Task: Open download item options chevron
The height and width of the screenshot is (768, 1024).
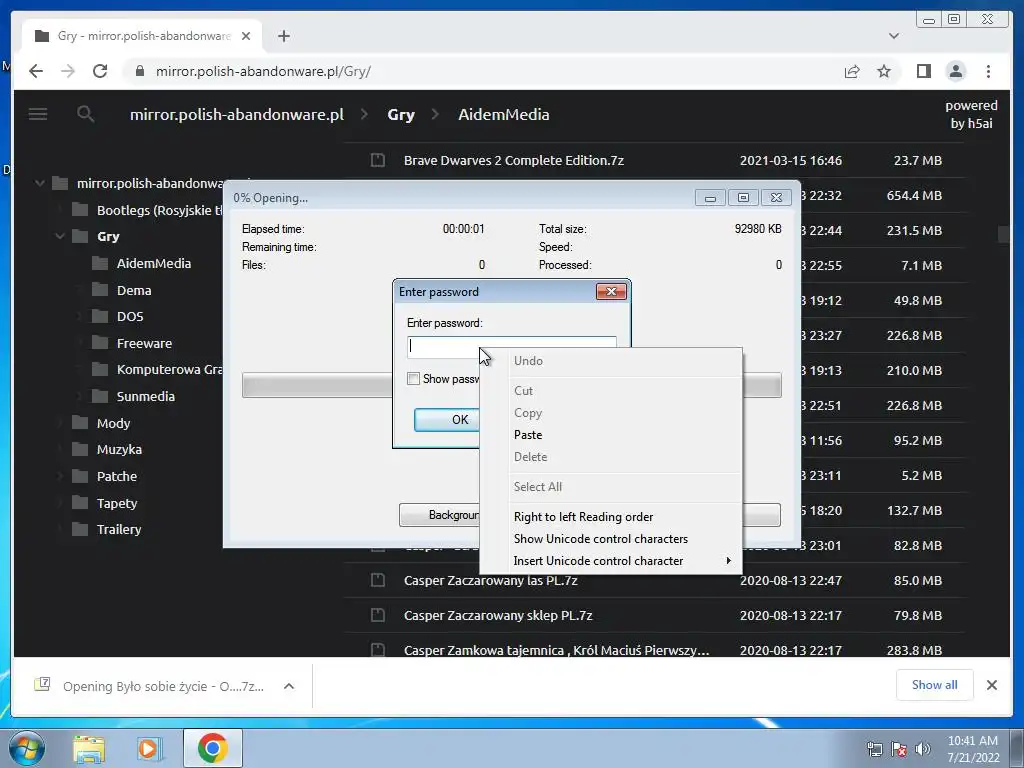Action: [289, 686]
